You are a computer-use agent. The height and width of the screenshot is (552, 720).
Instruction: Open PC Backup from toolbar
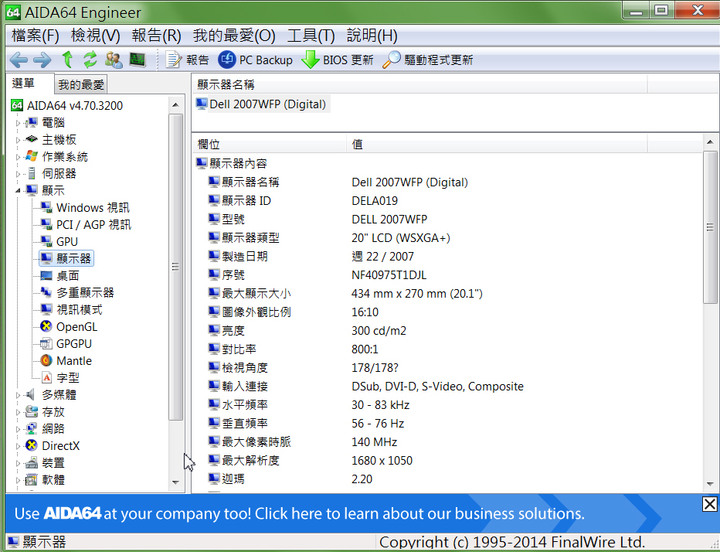pos(255,60)
